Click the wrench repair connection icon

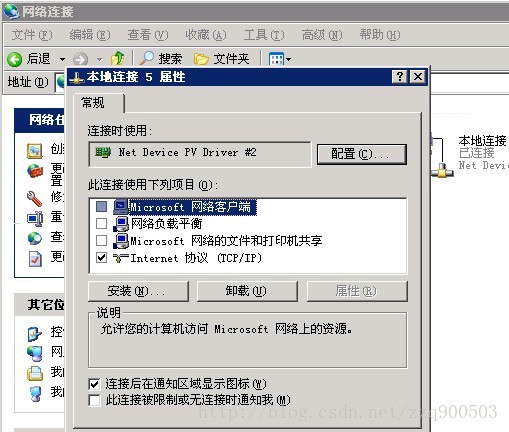coord(34,199)
